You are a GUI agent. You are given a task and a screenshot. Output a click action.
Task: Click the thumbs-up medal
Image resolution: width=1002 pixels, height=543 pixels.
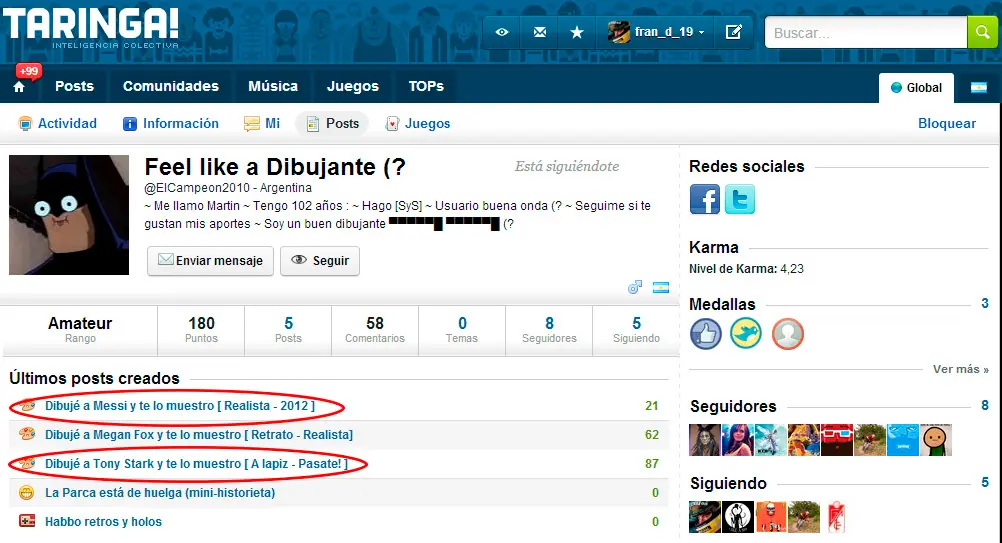[705, 333]
